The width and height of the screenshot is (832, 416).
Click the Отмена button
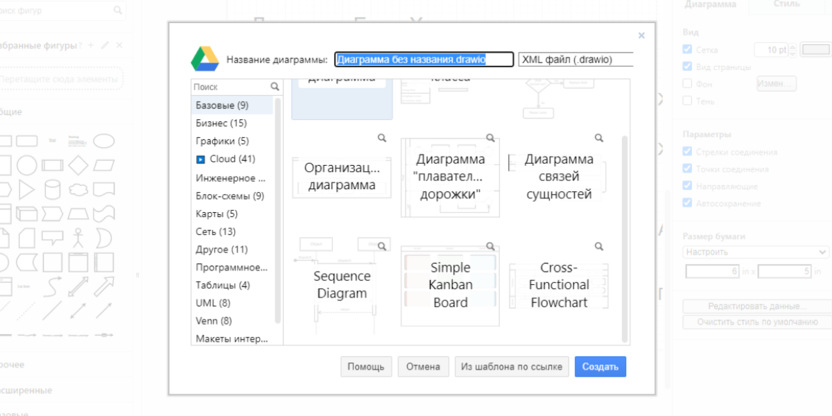[x=423, y=367]
